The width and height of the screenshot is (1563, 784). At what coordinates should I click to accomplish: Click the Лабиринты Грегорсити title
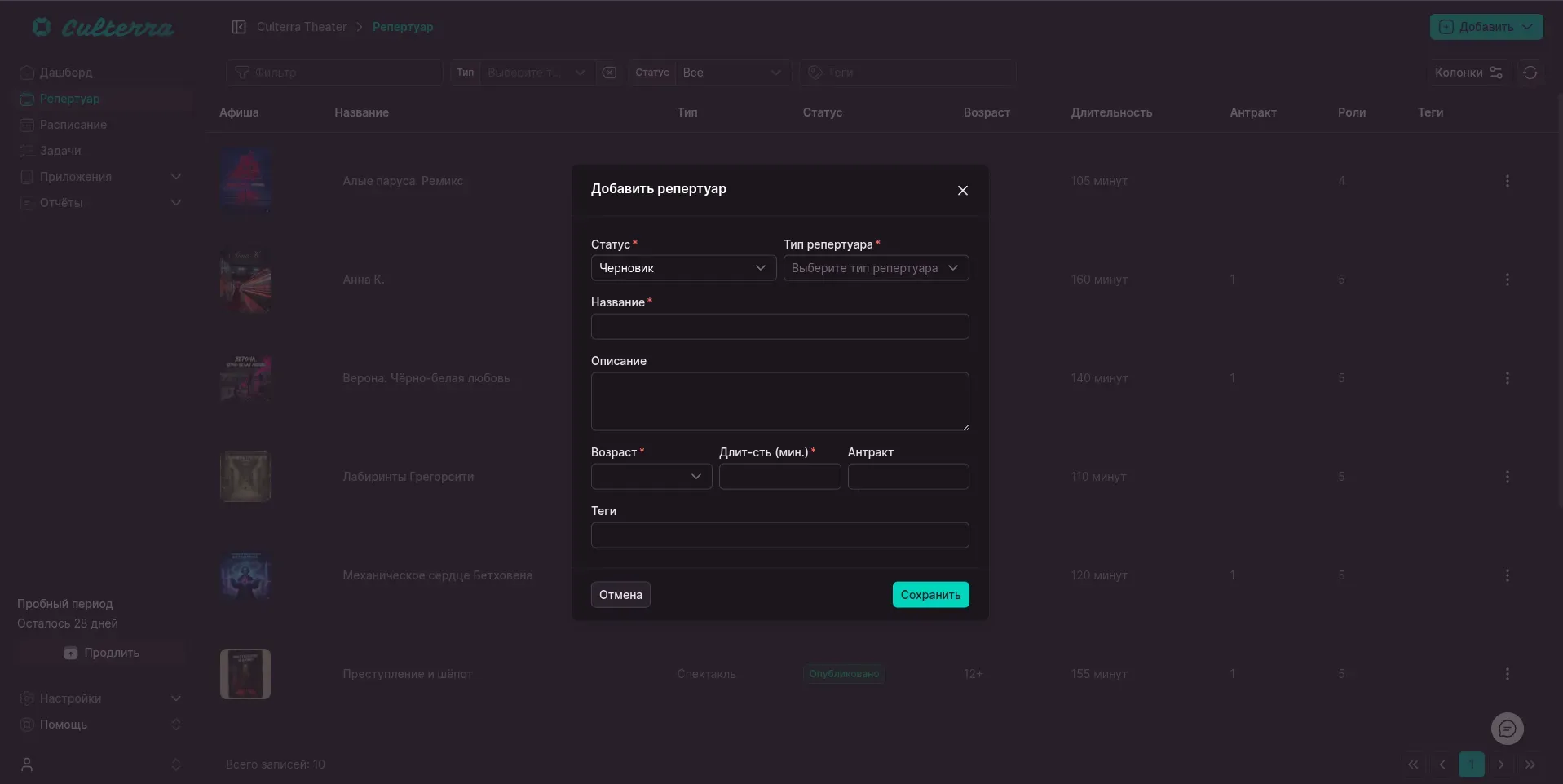(408, 477)
